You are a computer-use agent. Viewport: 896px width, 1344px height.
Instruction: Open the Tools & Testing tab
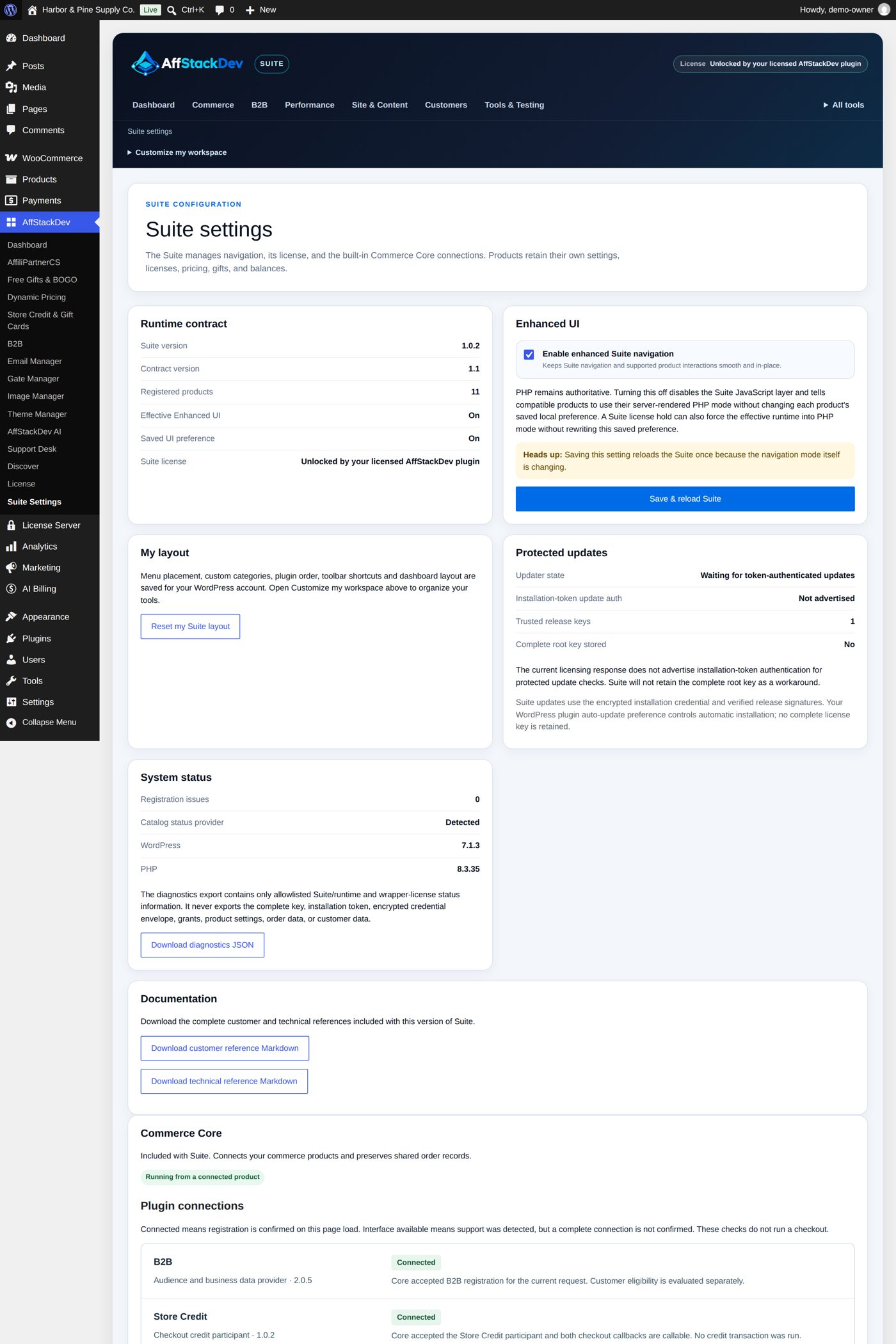[x=515, y=105]
